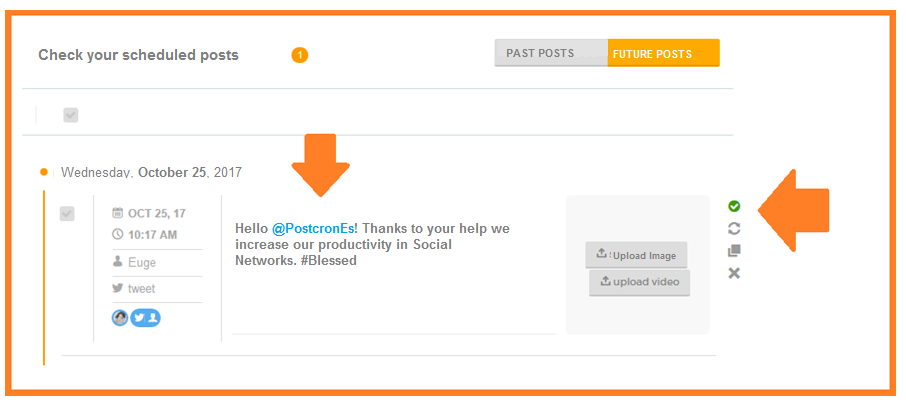The image size is (906, 408).
Task: Click the duplicate post icon
Action: 734,250
